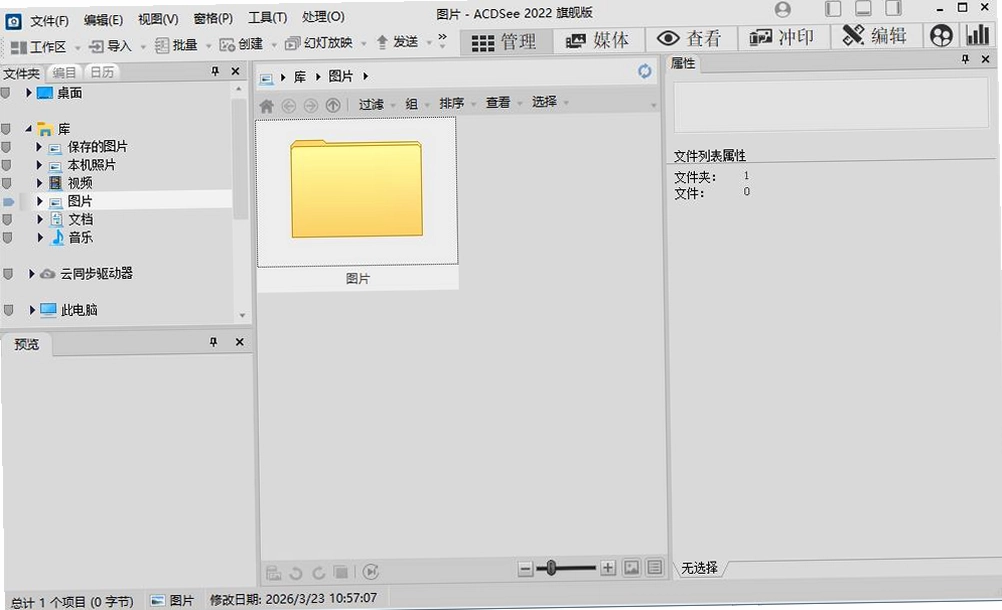The width and height of the screenshot is (1002, 610).
Task: Switch to details list view icon
Action: point(654,567)
